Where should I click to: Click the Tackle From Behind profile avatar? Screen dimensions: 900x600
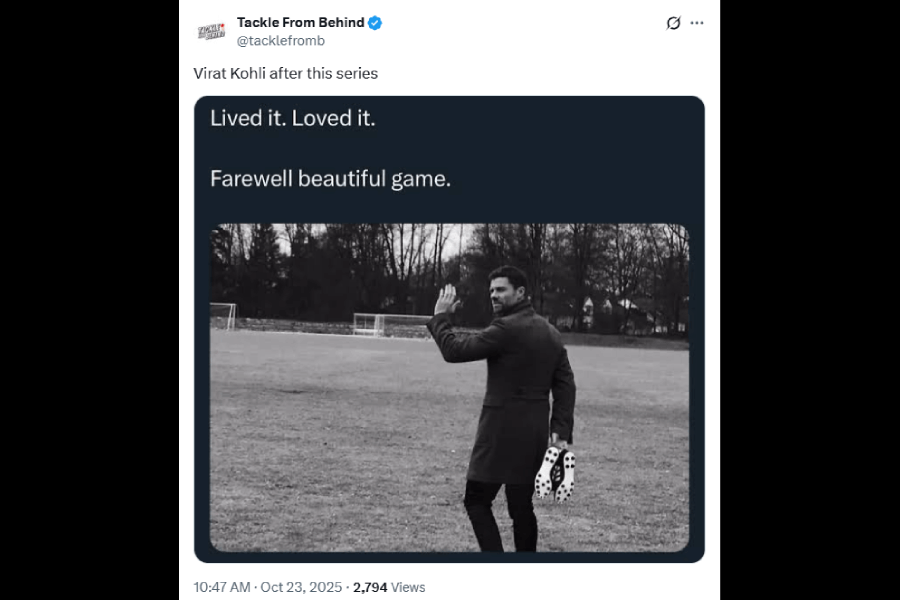(211, 31)
